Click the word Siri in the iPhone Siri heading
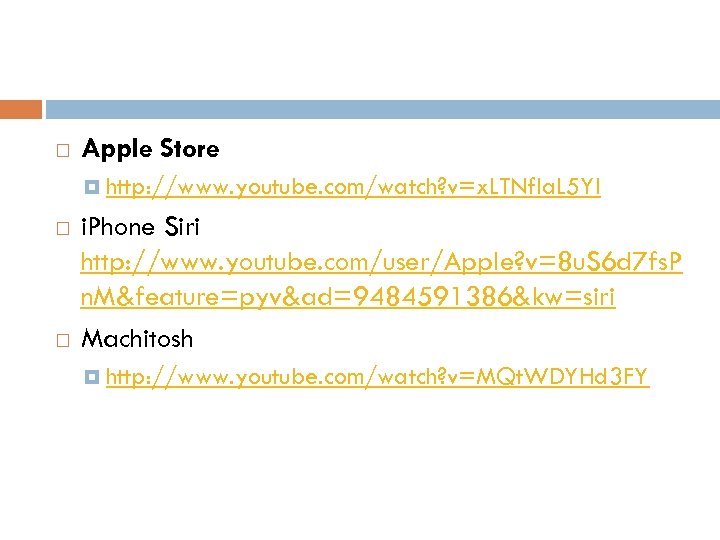 (182, 227)
